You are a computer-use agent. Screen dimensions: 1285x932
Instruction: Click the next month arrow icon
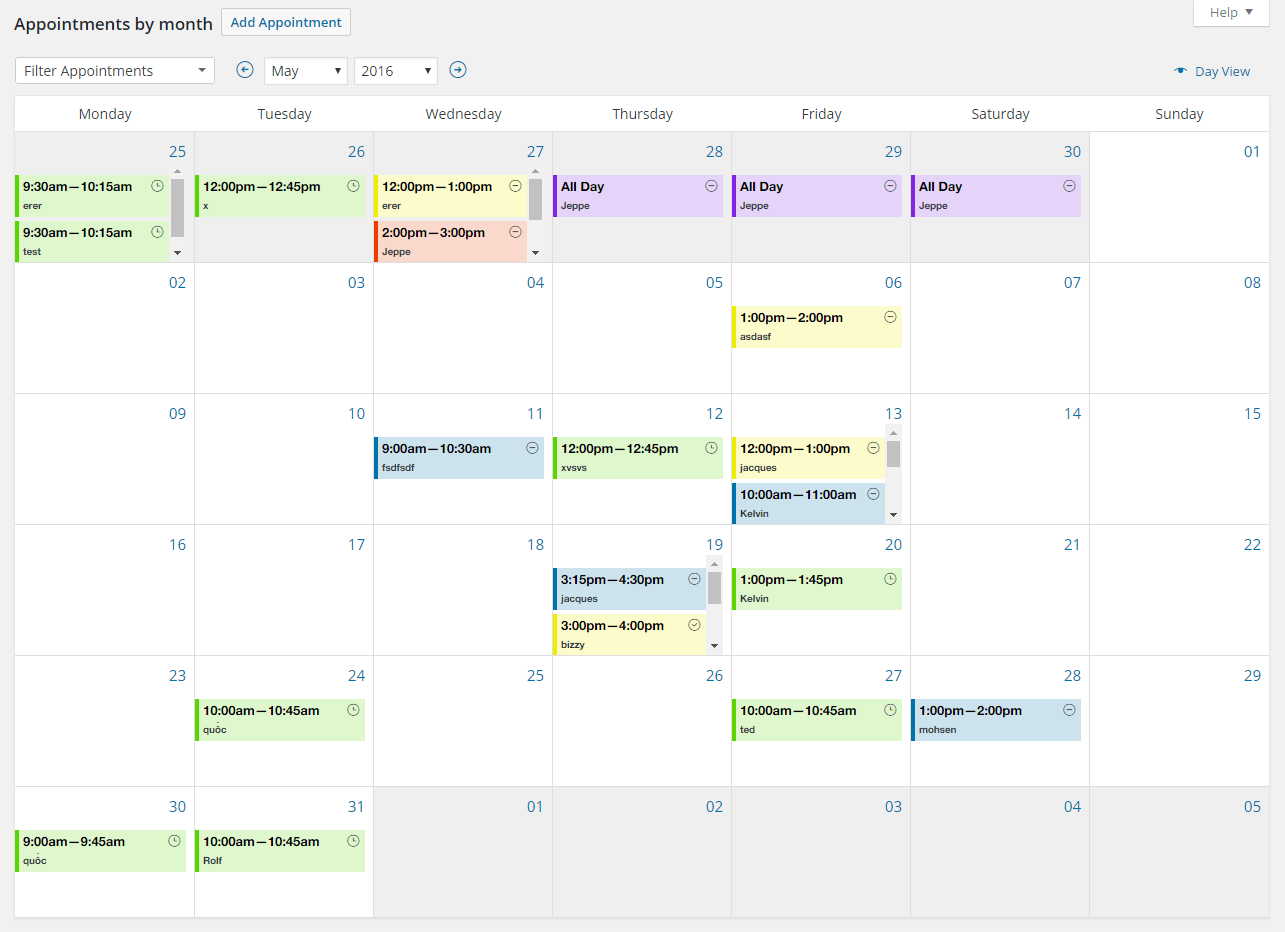[457, 70]
